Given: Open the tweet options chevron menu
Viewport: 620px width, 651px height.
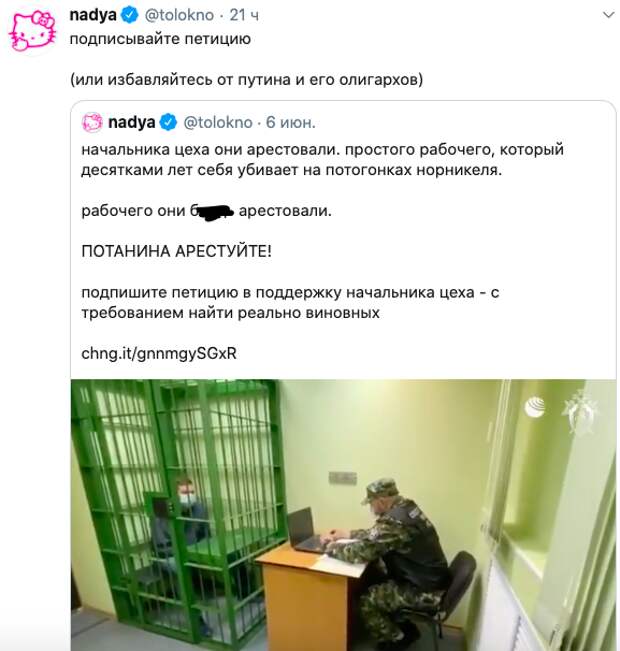Looking at the screenshot, I should click(x=608, y=15).
